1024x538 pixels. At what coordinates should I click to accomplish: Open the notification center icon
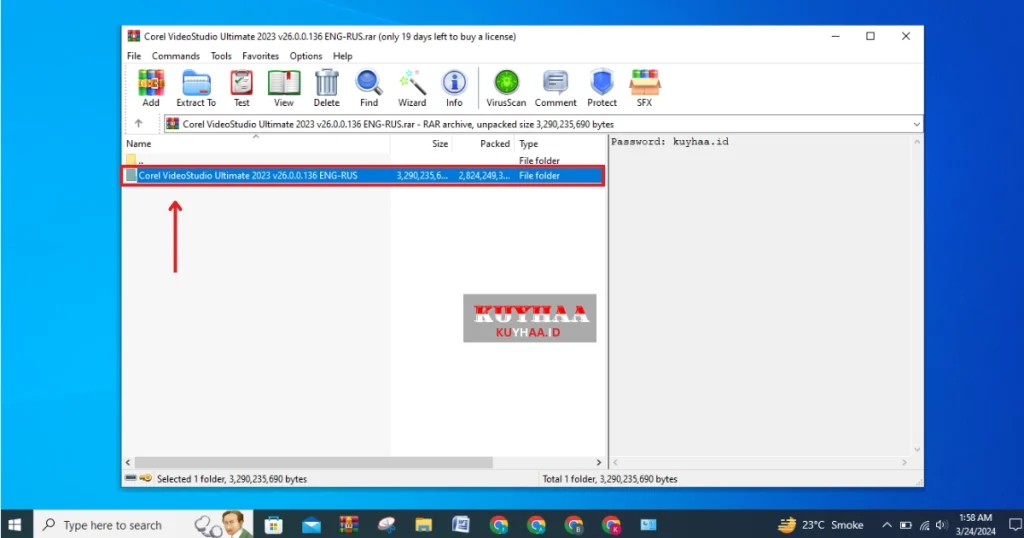click(x=1015, y=524)
